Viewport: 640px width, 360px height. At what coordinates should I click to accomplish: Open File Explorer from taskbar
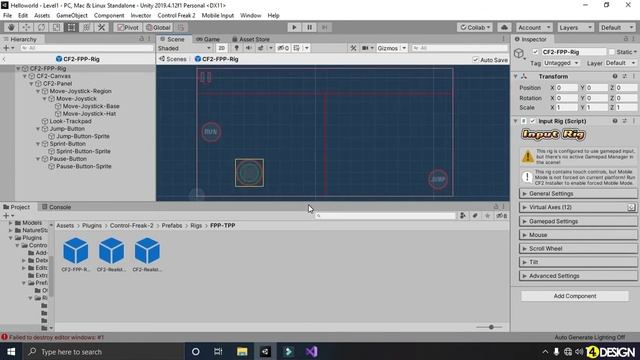[x=242, y=351]
